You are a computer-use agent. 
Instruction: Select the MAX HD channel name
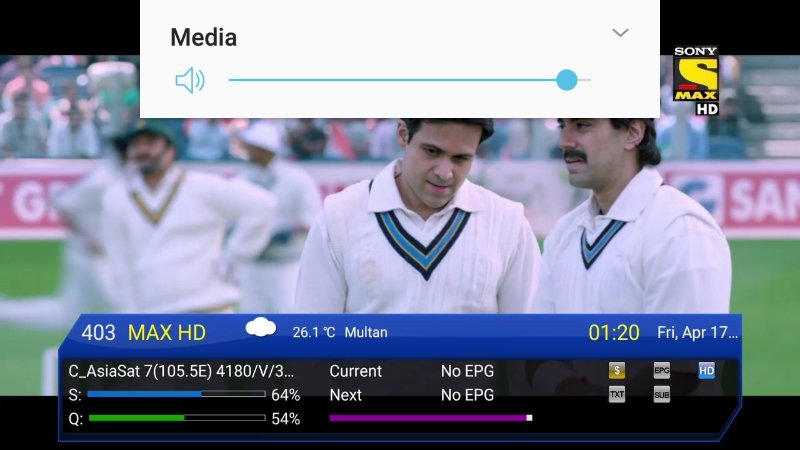167,333
